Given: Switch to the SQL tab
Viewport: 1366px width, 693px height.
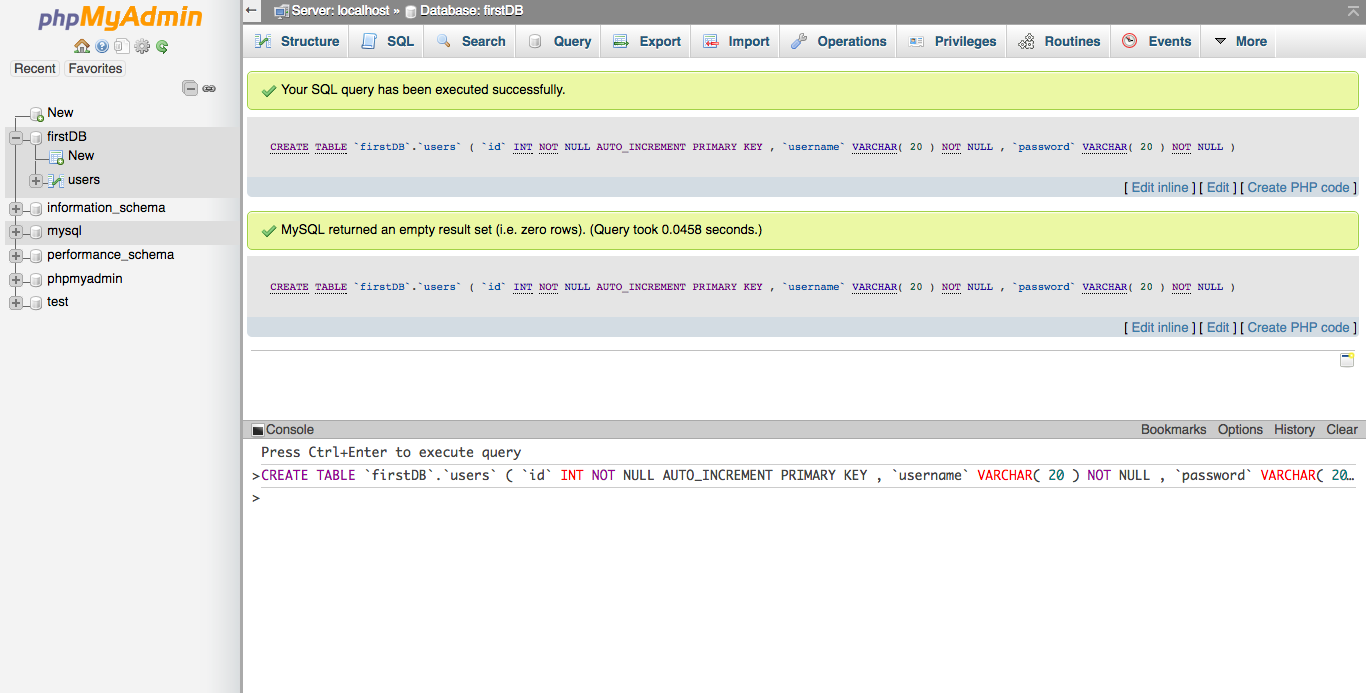Looking at the screenshot, I should (x=387, y=41).
